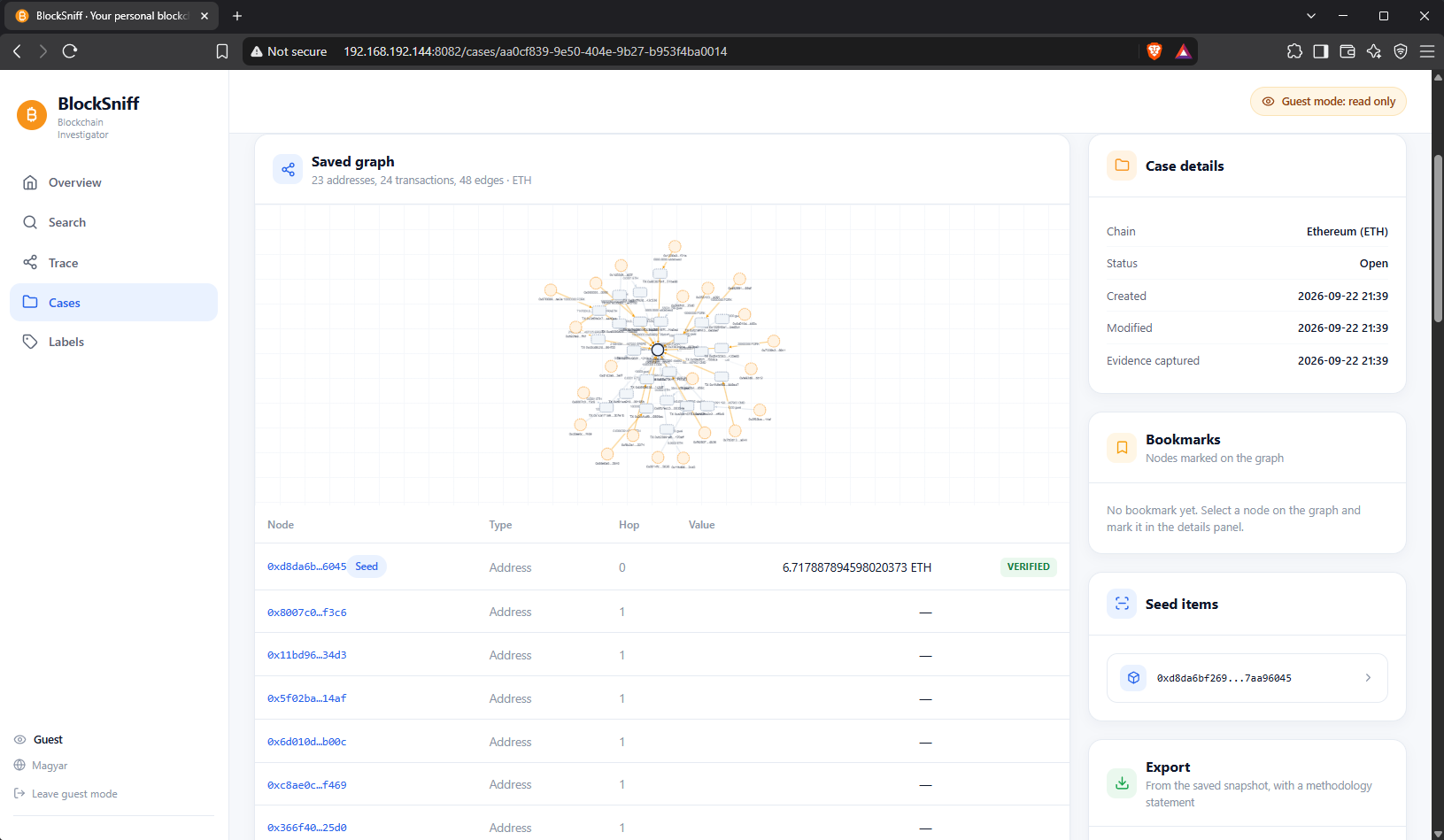Click the browser back arrow
This screenshot has height=840, width=1444.
pyautogui.click(x=18, y=51)
